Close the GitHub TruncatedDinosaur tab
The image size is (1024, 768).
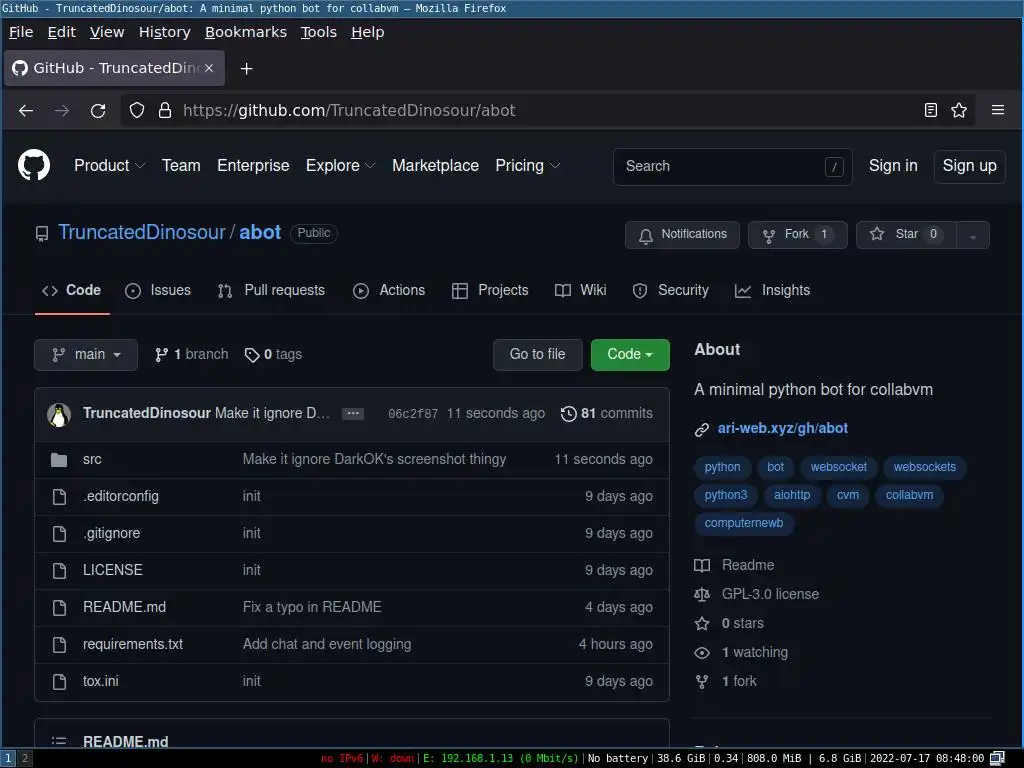pos(209,68)
